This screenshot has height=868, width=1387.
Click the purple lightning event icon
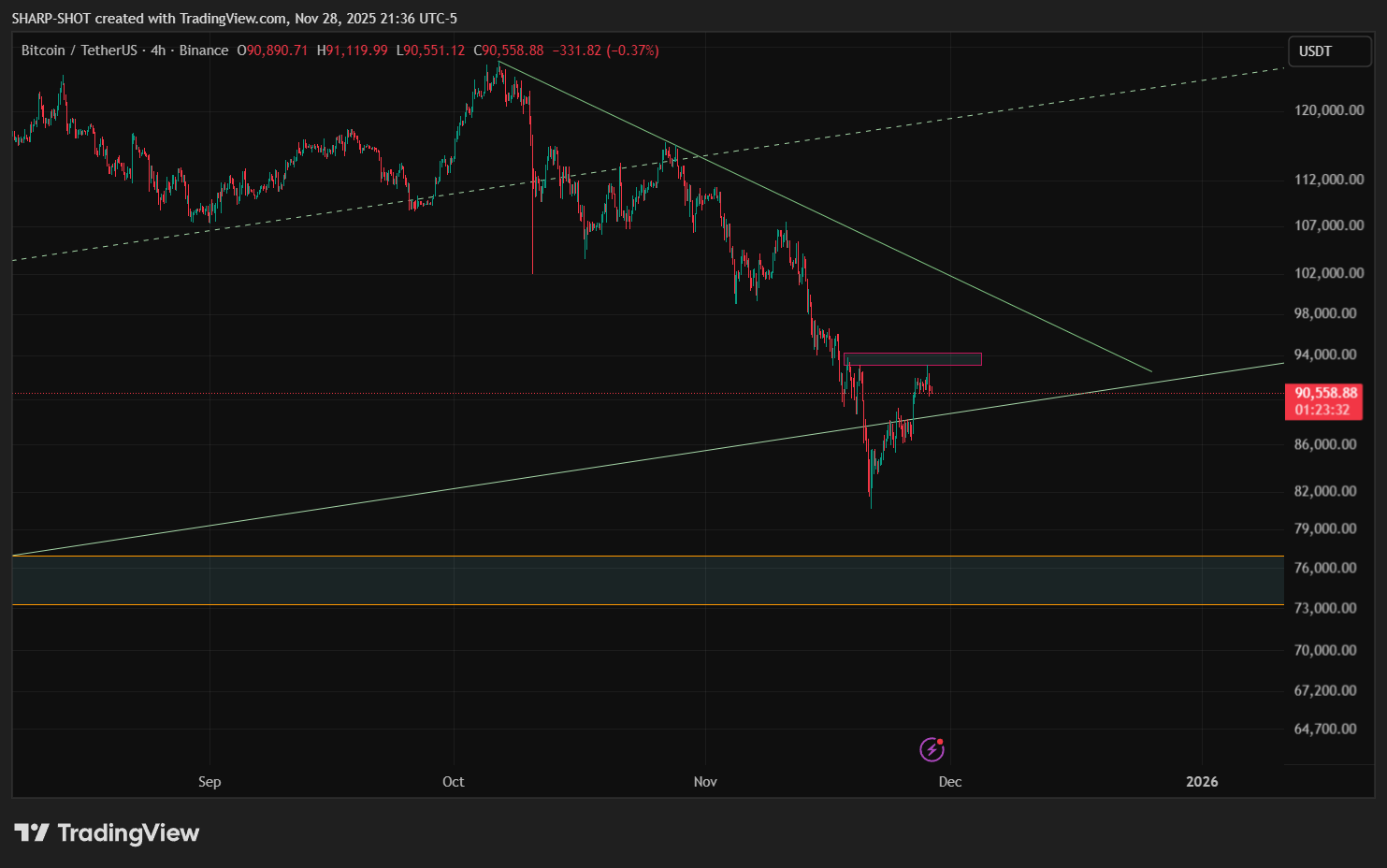pyautogui.click(x=932, y=749)
